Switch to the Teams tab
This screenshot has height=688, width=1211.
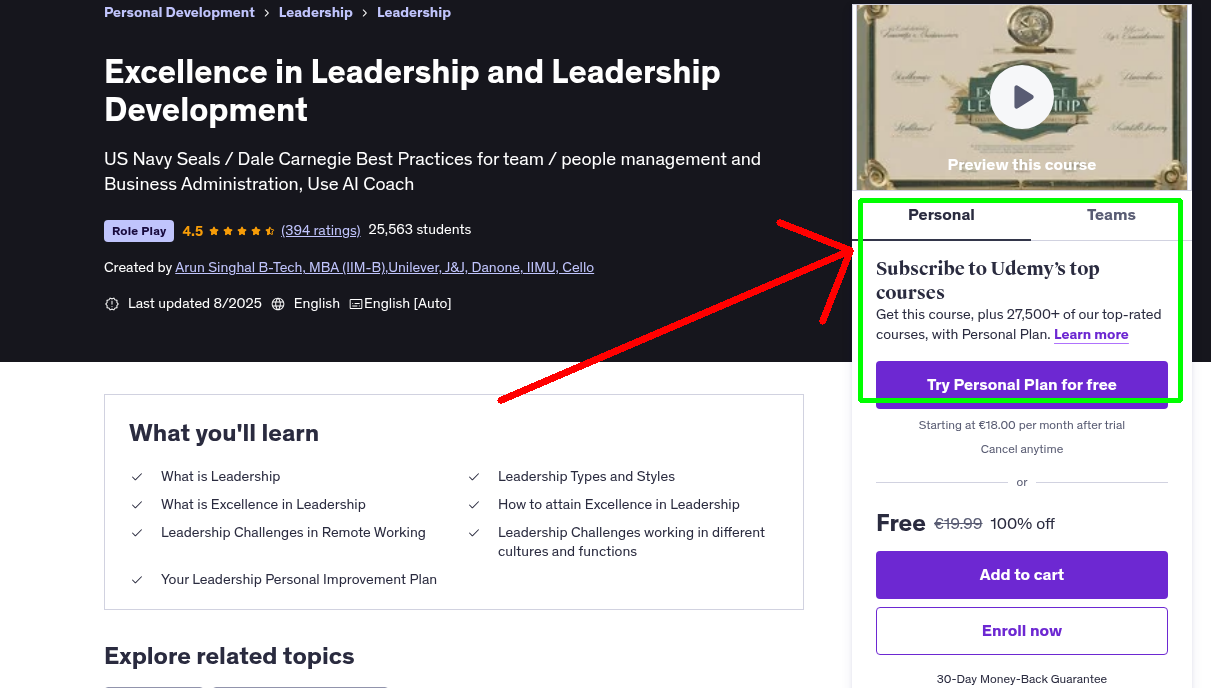pos(1110,214)
